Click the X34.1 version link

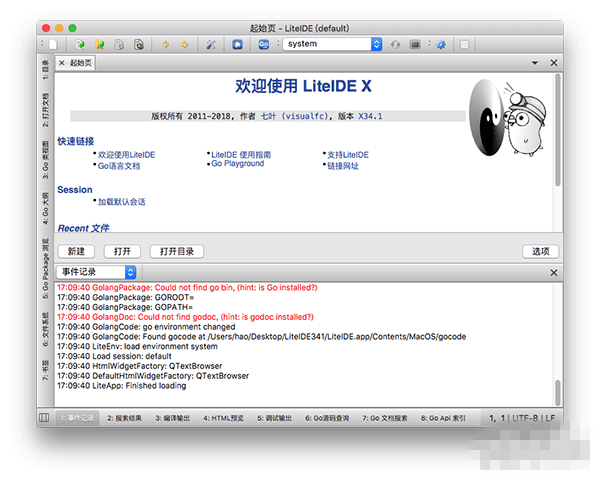click(x=370, y=116)
